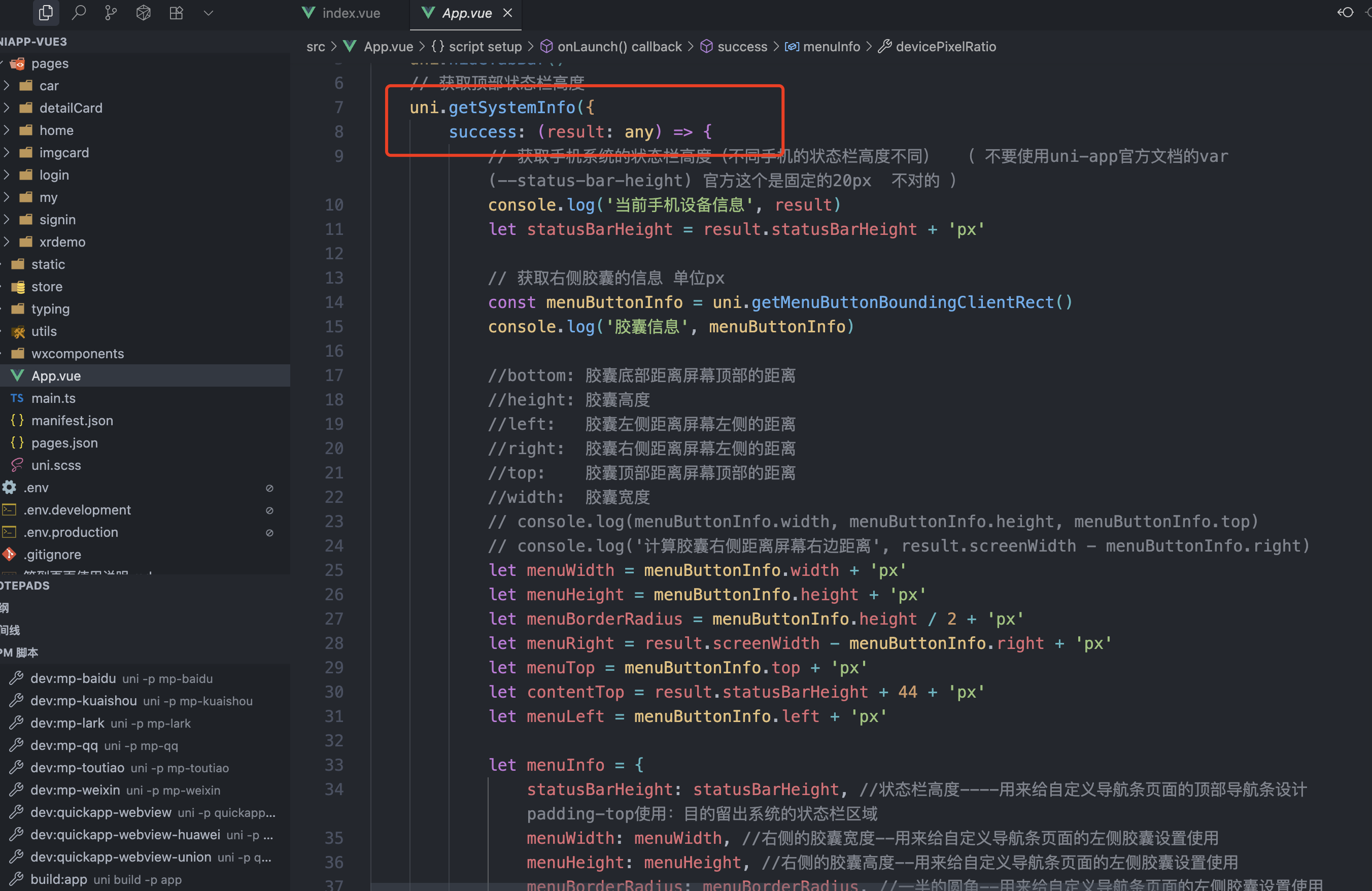Expand the xrdemo folder
Image resolution: width=1372 pixels, height=891 pixels.
point(62,242)
